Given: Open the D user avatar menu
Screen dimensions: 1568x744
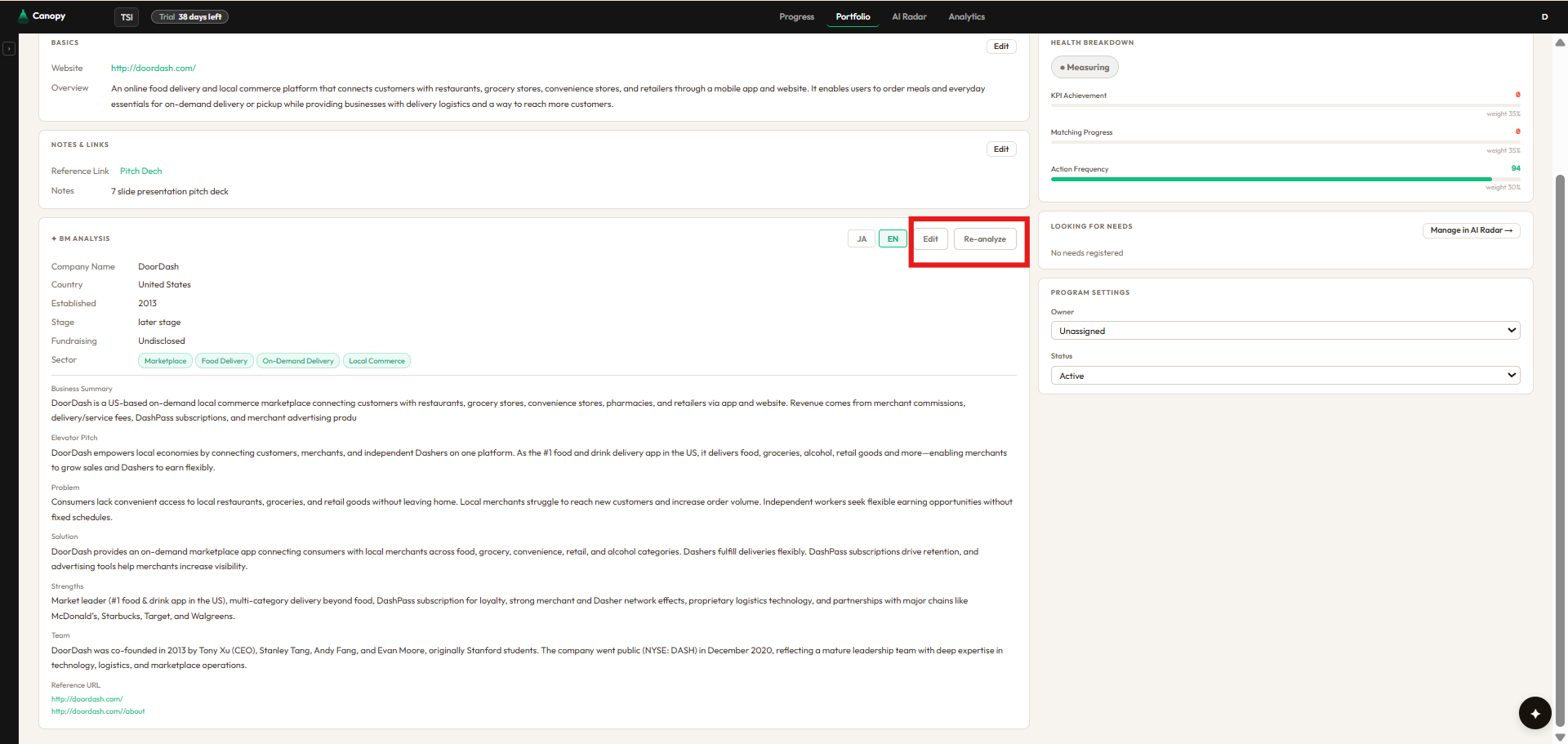Looking at the screenshot, I should coord(1544,16).
